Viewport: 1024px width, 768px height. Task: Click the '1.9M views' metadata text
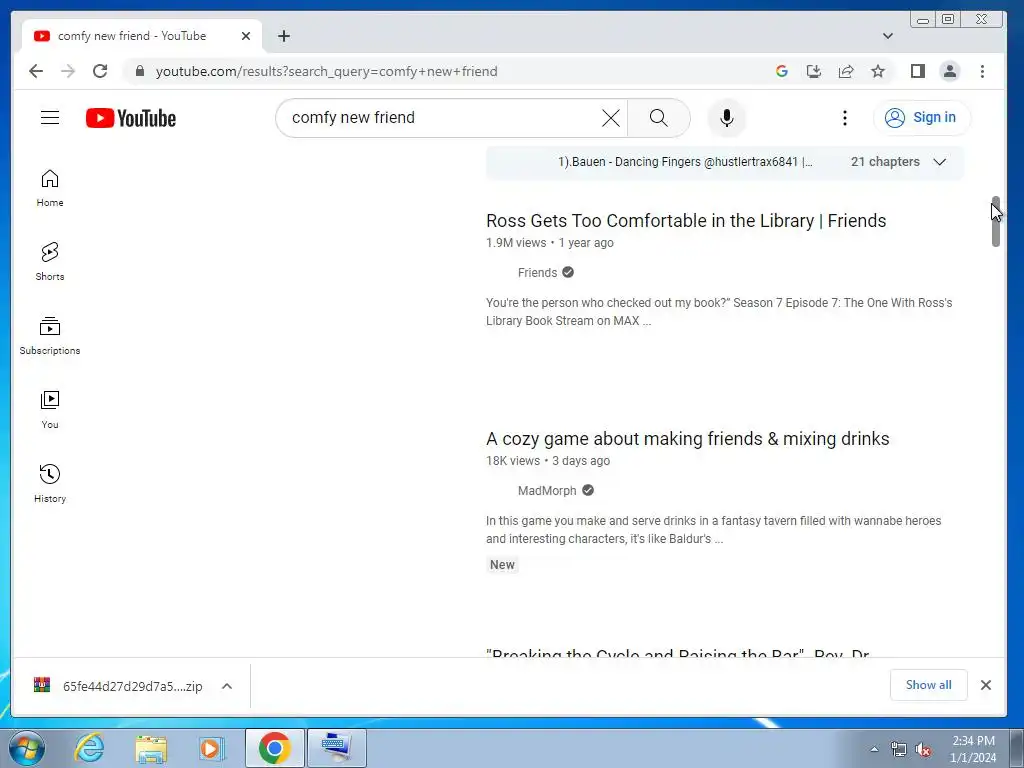pos(516,243)
